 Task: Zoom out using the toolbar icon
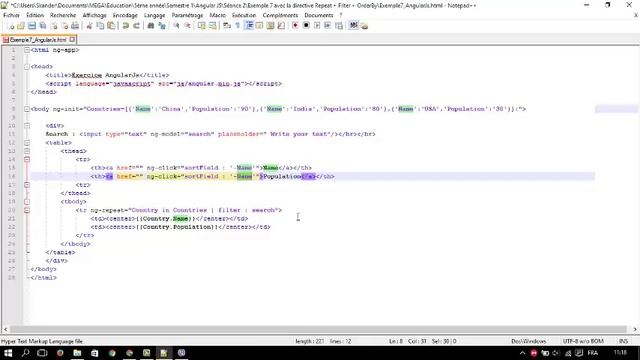[x=187, y=26]
